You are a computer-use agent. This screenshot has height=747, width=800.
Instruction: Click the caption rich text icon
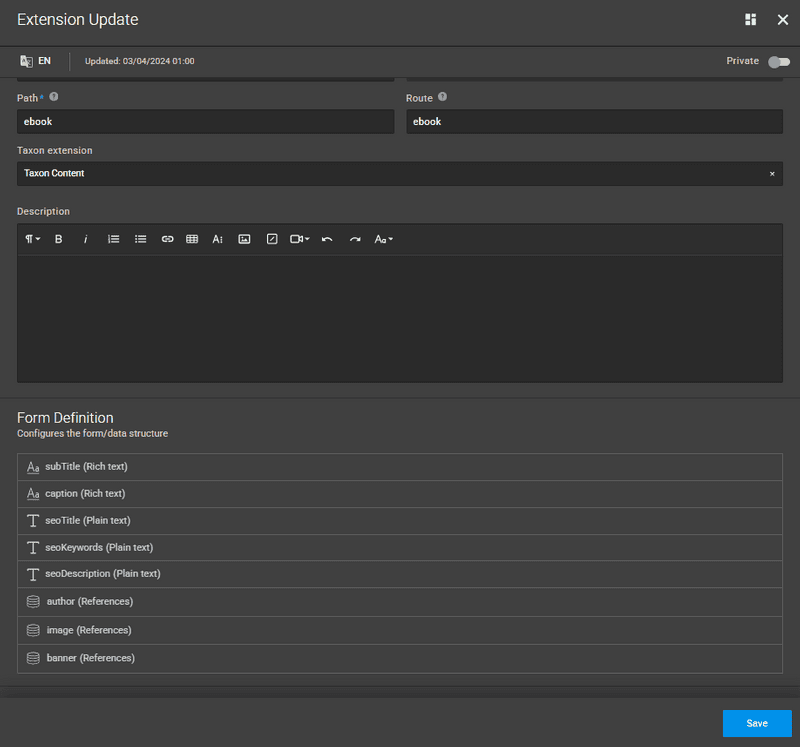33,494
